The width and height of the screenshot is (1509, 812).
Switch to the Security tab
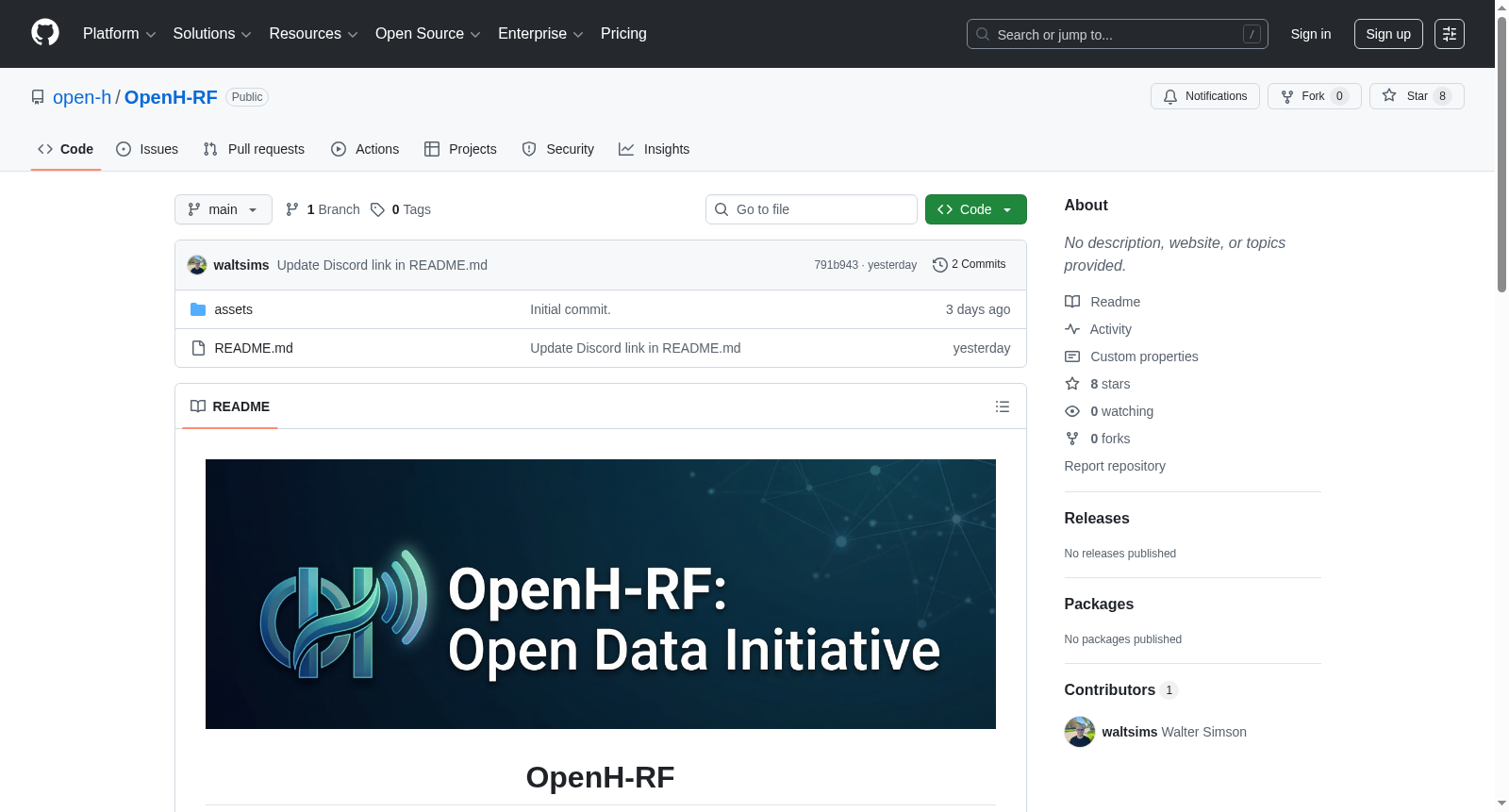tap(558, 149)
